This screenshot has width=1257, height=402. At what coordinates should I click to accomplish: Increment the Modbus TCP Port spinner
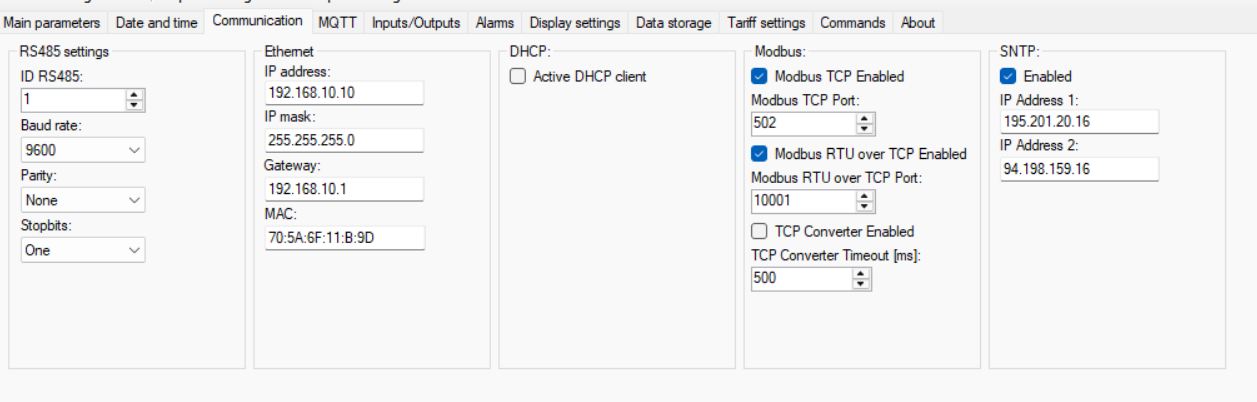[x=865, y=118]
